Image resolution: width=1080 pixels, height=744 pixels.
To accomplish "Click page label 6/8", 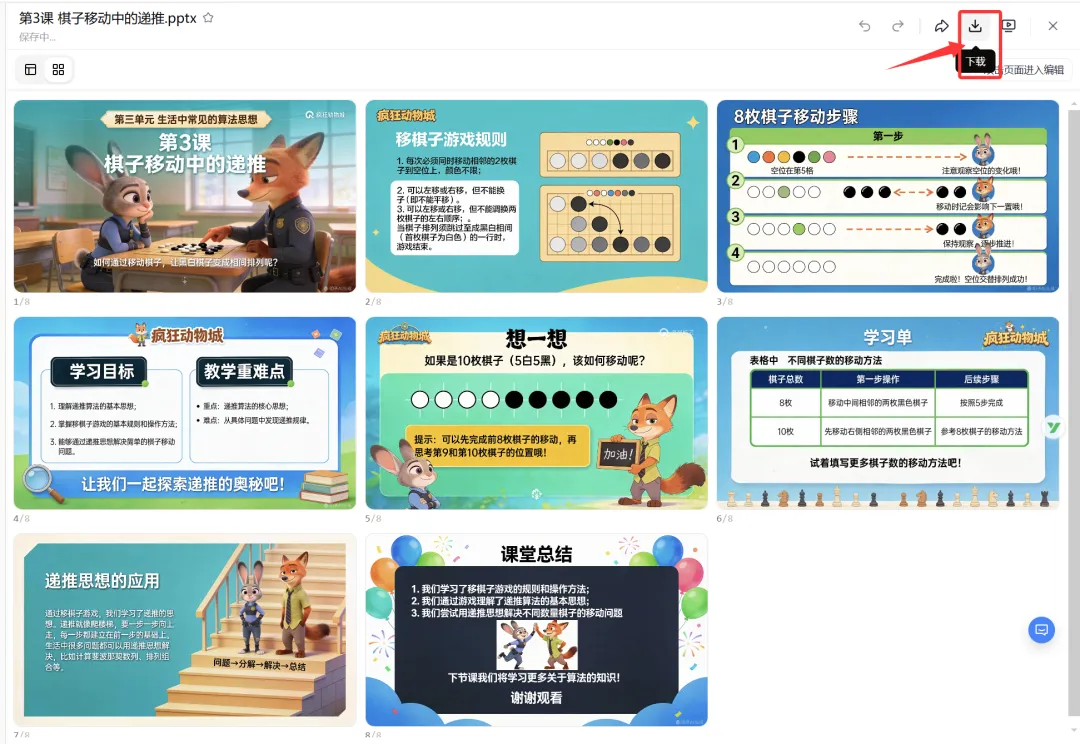I will pos(725,519).
